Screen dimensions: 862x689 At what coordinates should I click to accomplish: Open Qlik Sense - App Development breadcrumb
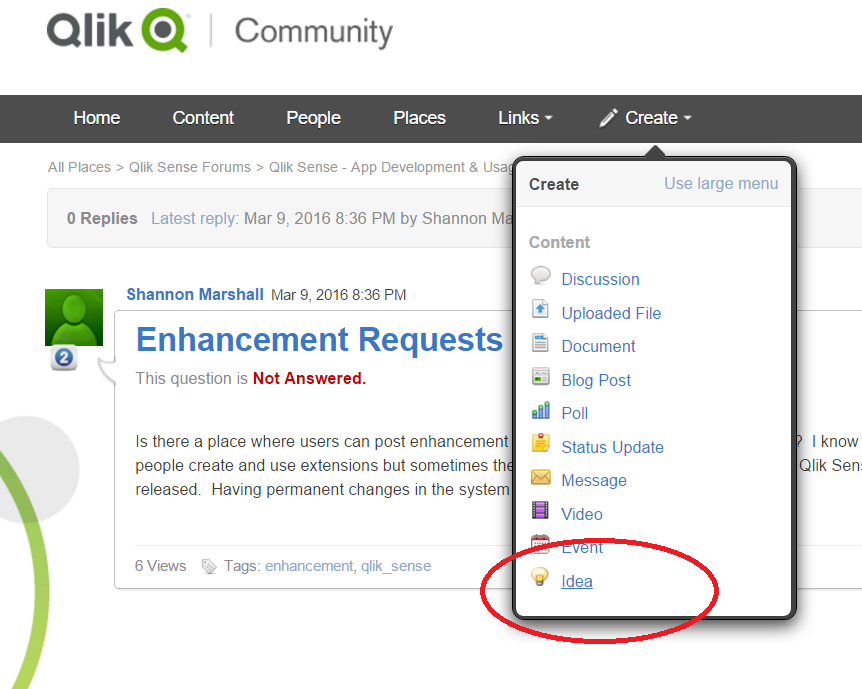pos(391,167)
